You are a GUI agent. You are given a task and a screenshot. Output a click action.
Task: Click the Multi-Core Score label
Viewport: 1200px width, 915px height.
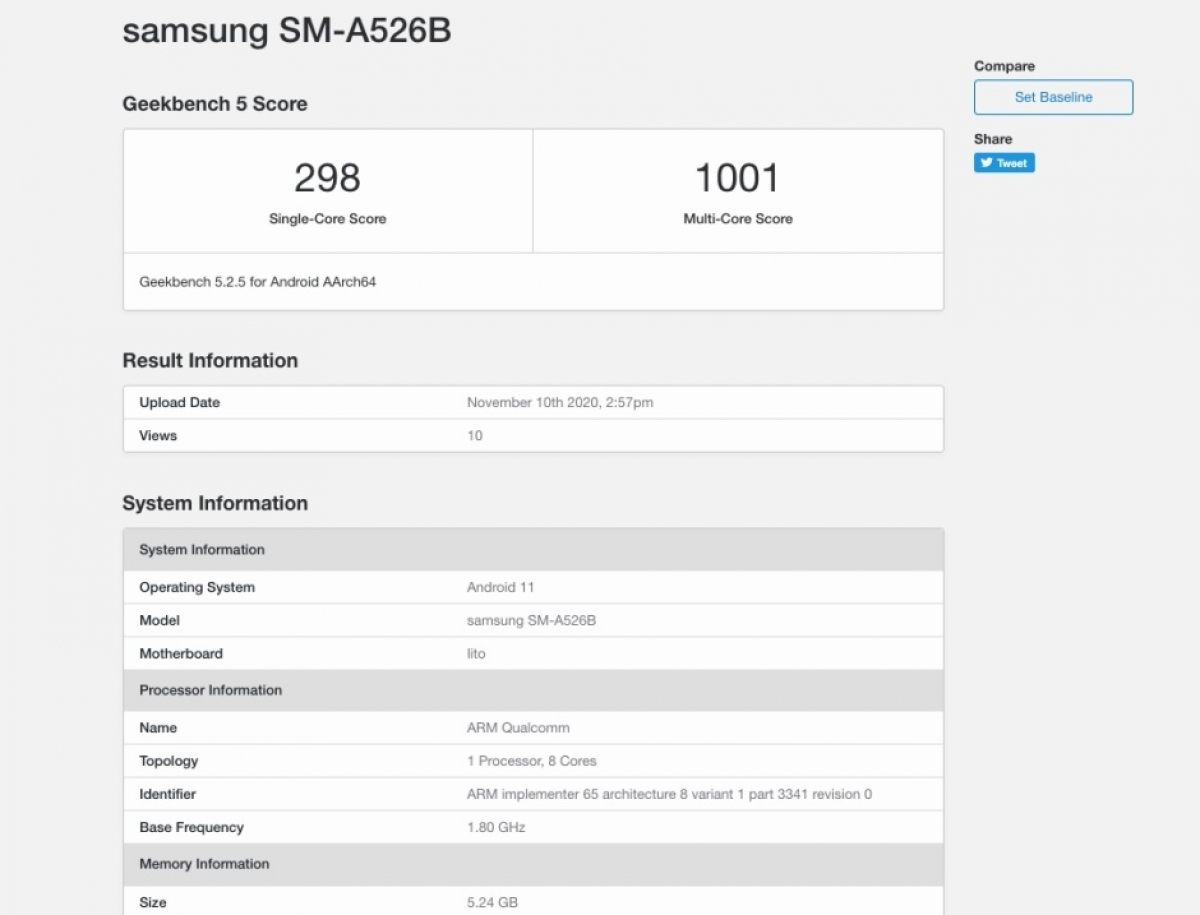(738, 219)
